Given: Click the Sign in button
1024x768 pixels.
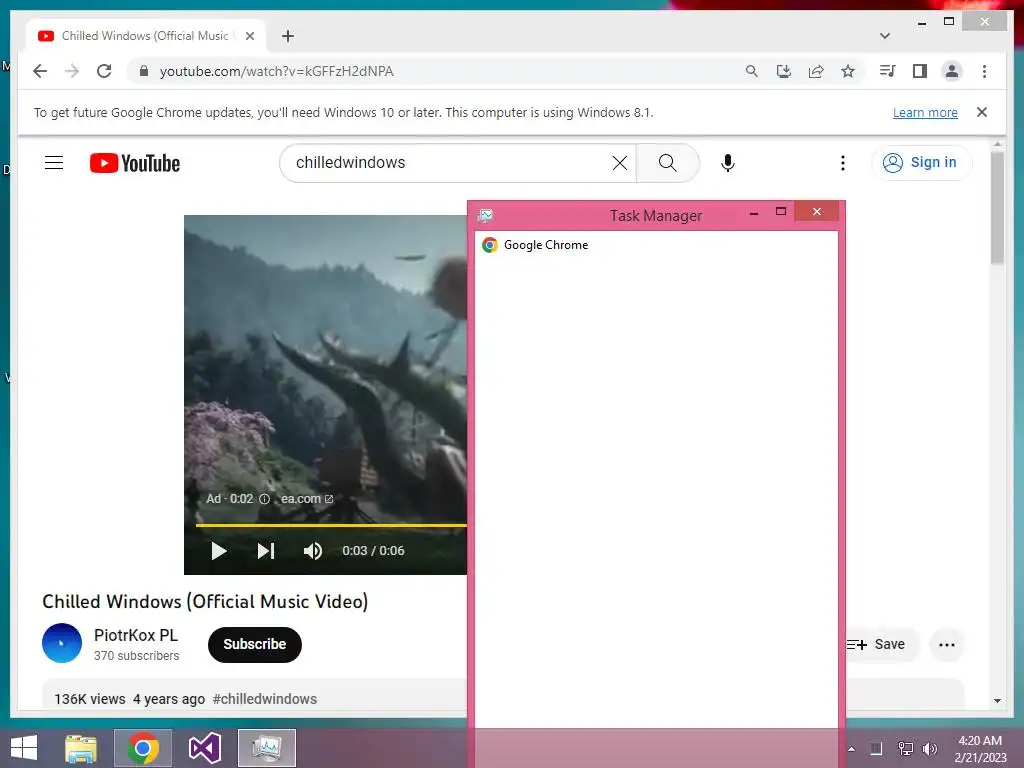Looking at the screenshot, I should pos(921,163).
